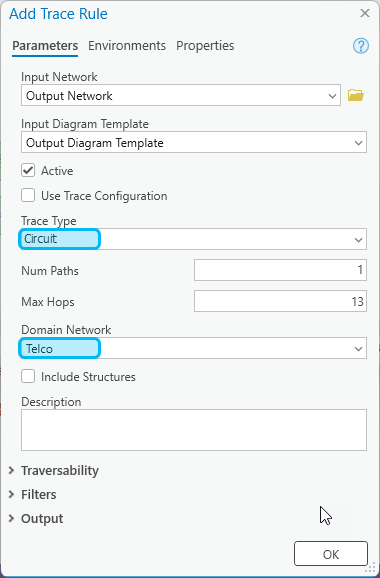Click the OK button
This screenshot has height=578, width=380.
point(331,554)
